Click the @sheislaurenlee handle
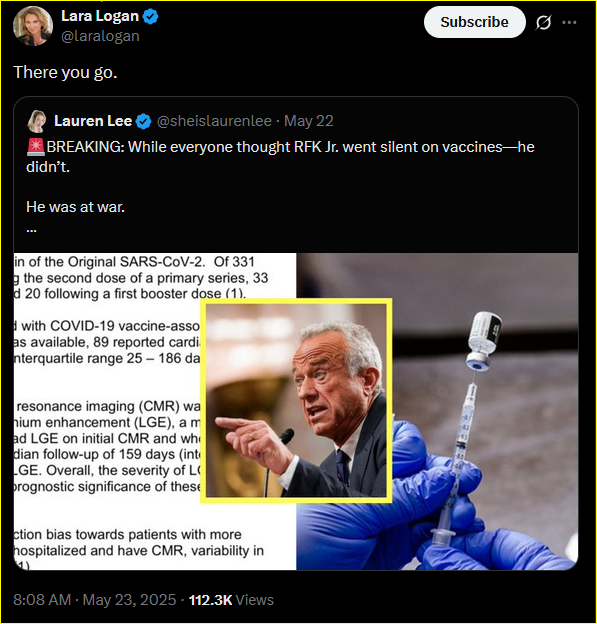The height and width of the screenshot is (624, 597). pyautogui.click(x=214, y=121)
